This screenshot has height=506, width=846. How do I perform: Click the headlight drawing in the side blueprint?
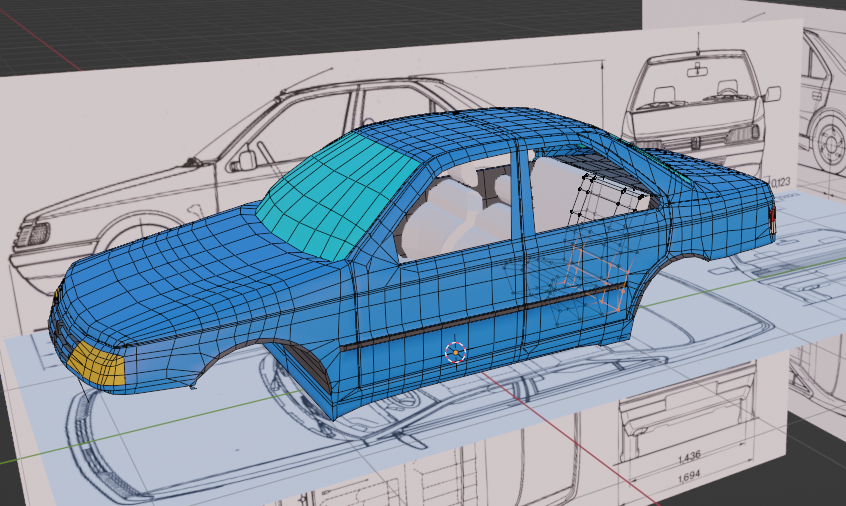coord(33,235)
